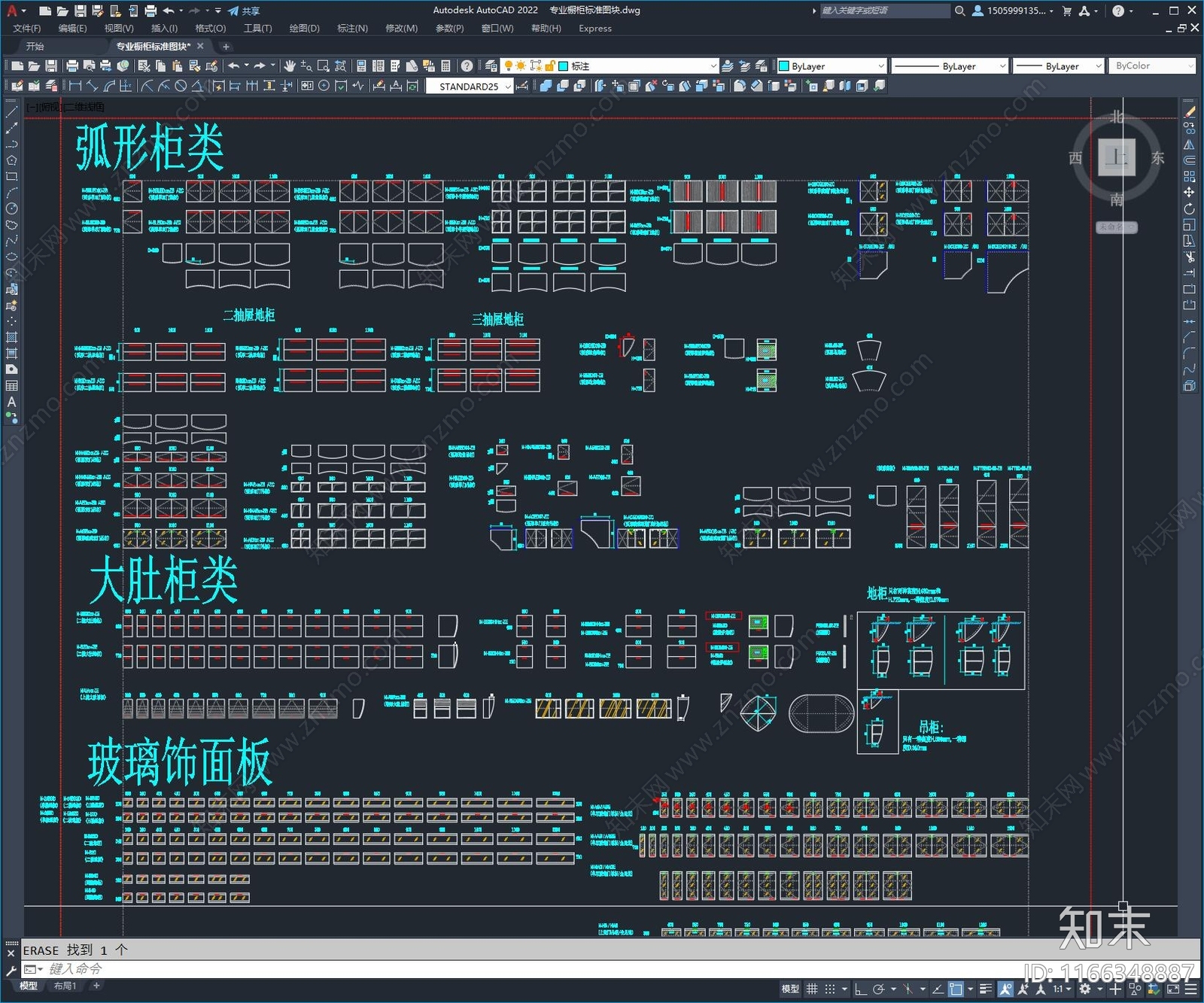Open the color control ByLayer dropdown
1204x1003 pixels.
[x=832, y=66]
